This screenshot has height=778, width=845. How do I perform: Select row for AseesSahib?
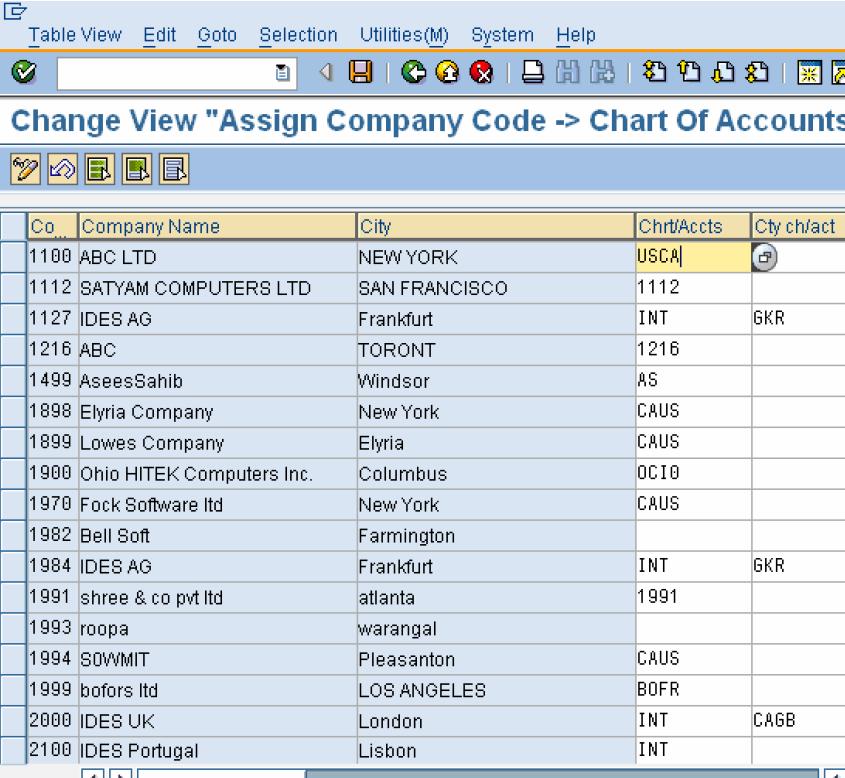pyautogui.click(x=13, y=380)
